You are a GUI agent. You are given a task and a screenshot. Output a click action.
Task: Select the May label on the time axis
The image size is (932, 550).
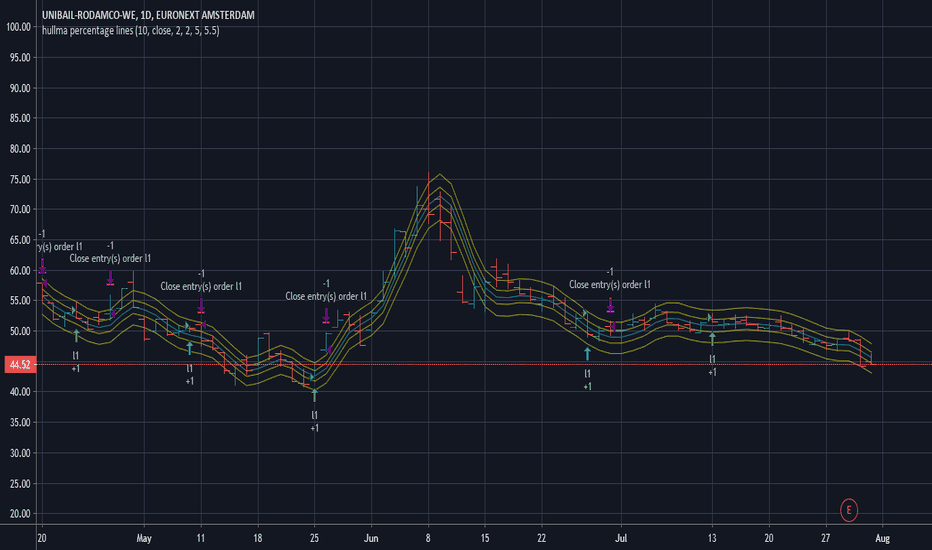tap(144, 538)
